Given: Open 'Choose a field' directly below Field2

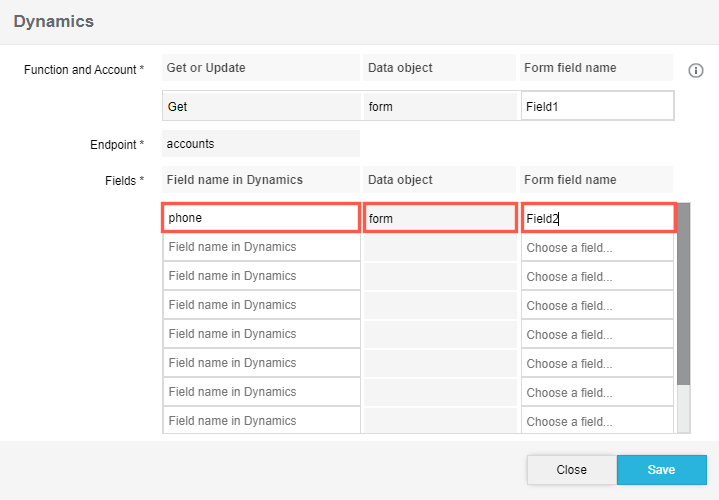Looking at the screenshot, I should [597, 247].
